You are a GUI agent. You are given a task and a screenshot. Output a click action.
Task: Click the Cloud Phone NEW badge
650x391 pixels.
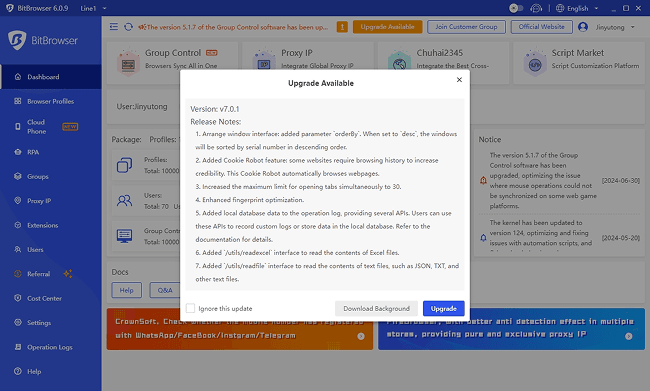(70, 126)
